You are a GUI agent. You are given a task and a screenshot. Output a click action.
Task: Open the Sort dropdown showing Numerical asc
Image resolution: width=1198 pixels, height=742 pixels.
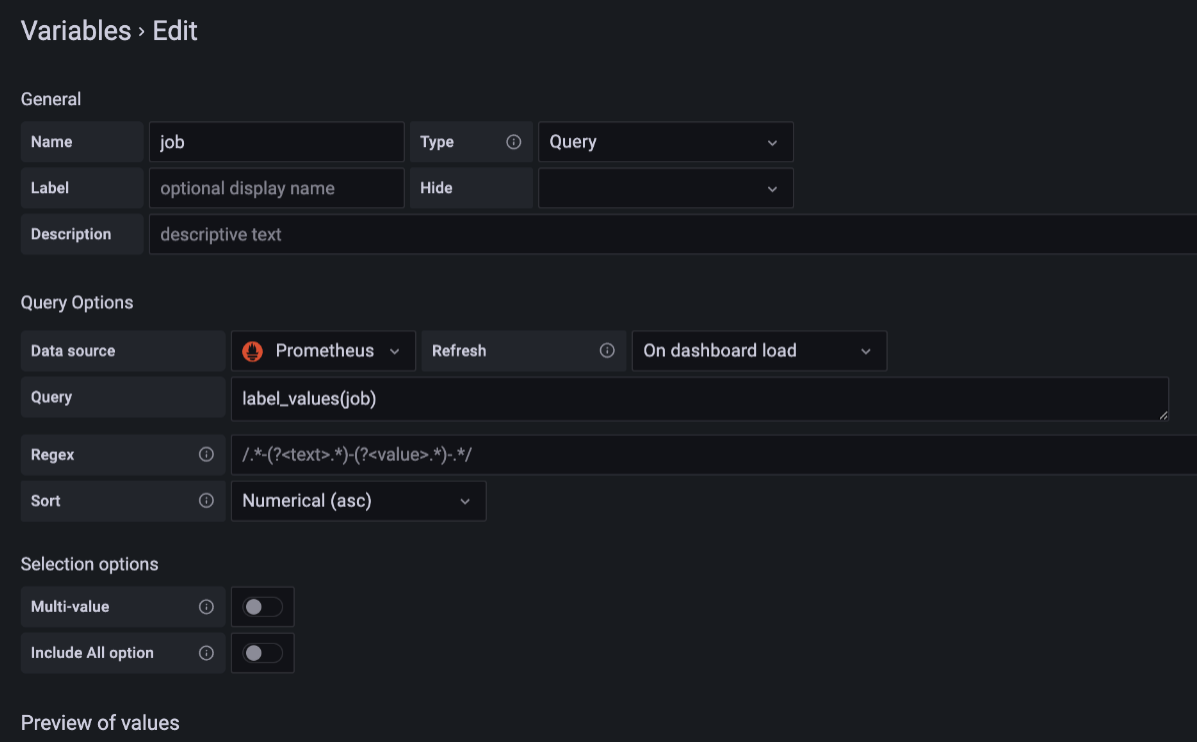click(x=358, y=500)
